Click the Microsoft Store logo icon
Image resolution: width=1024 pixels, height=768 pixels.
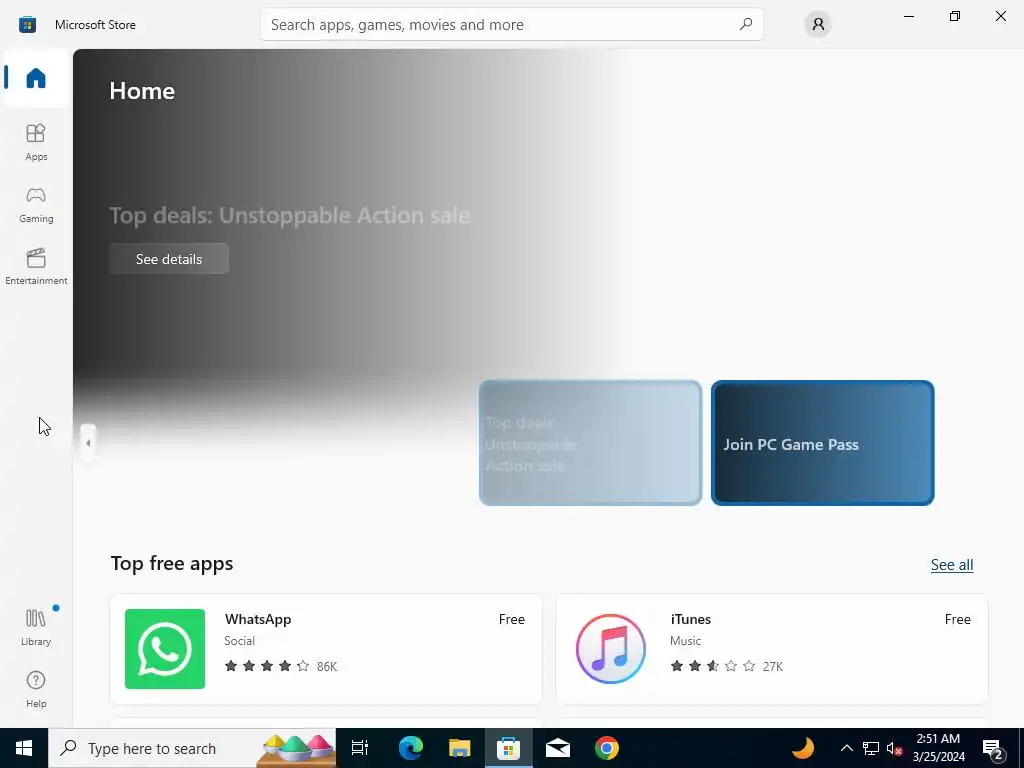point(27,25)
